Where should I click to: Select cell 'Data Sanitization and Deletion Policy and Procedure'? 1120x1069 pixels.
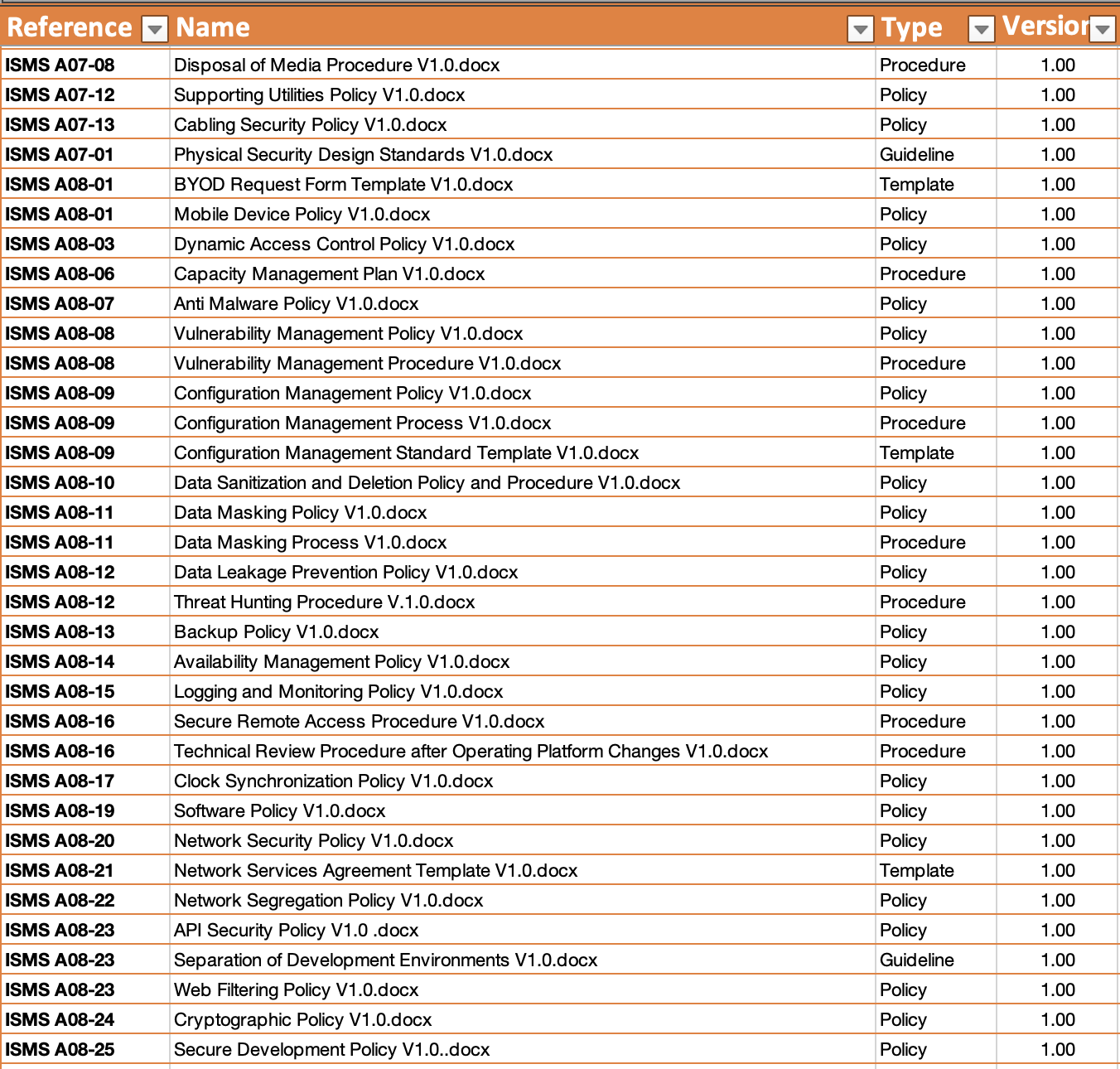523,482
